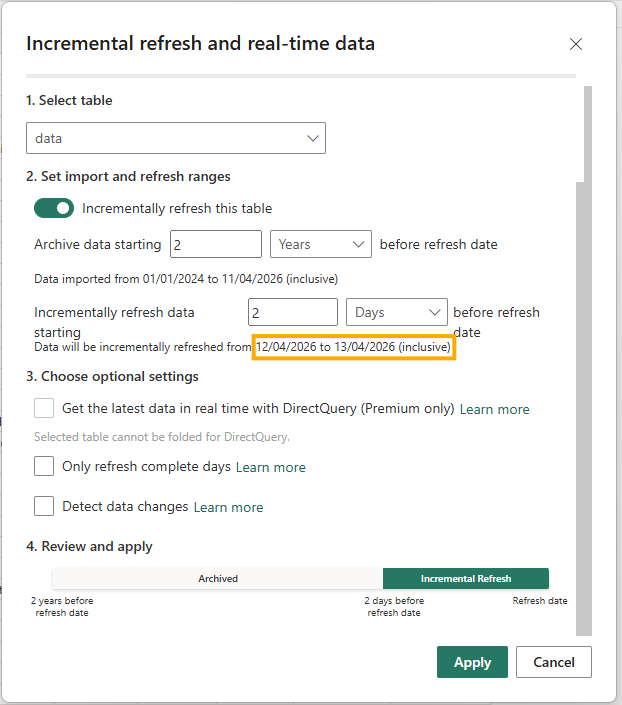Close the Incremental refresh dialog
This screenshot has width=622, height=705.
pyautogui.click(x=576, y=44)
